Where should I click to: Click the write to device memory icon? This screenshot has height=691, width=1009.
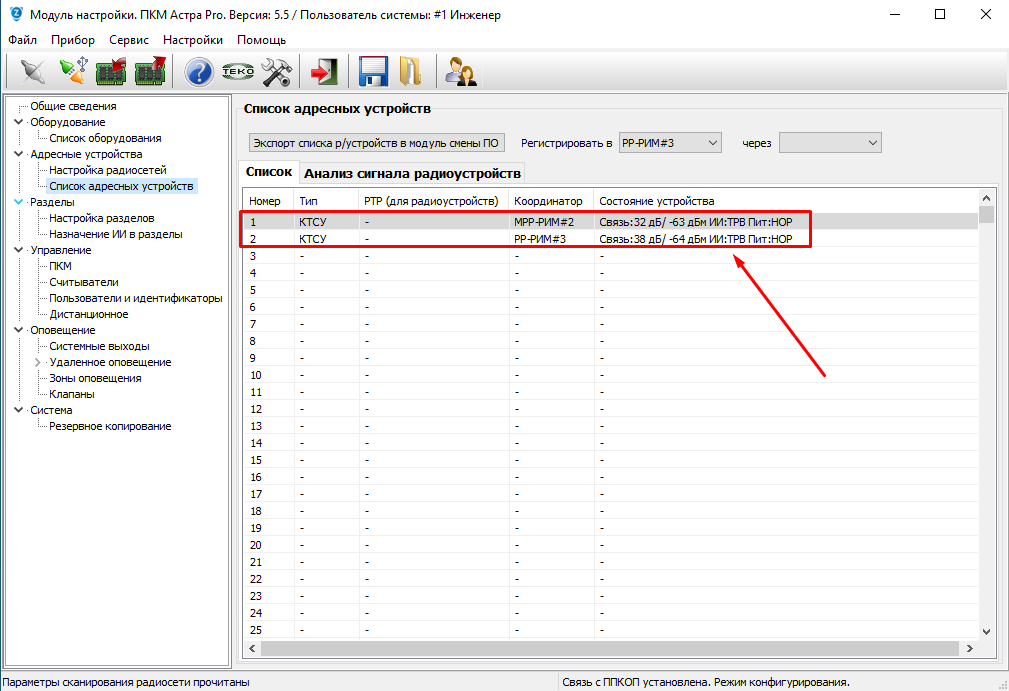click(150, 72)
